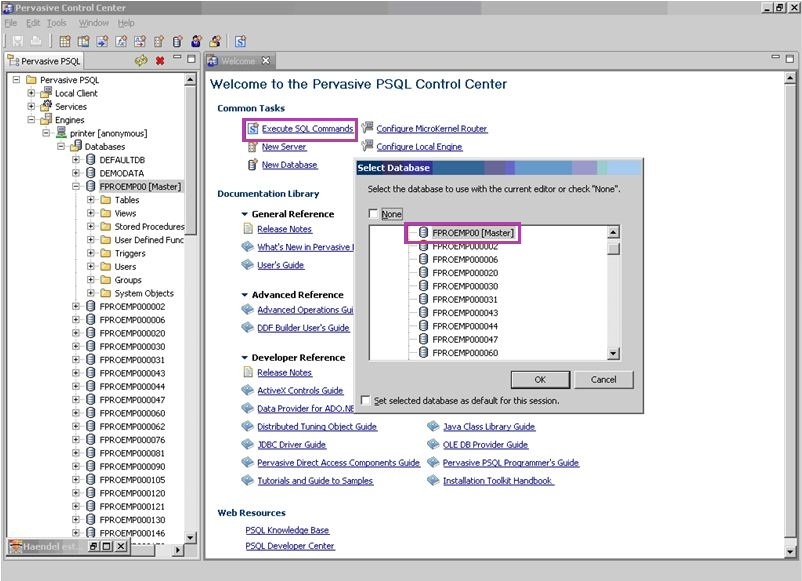Collapse the Advanced Reference section
This screenshot has height=581, width=802.
pos(244,295)
